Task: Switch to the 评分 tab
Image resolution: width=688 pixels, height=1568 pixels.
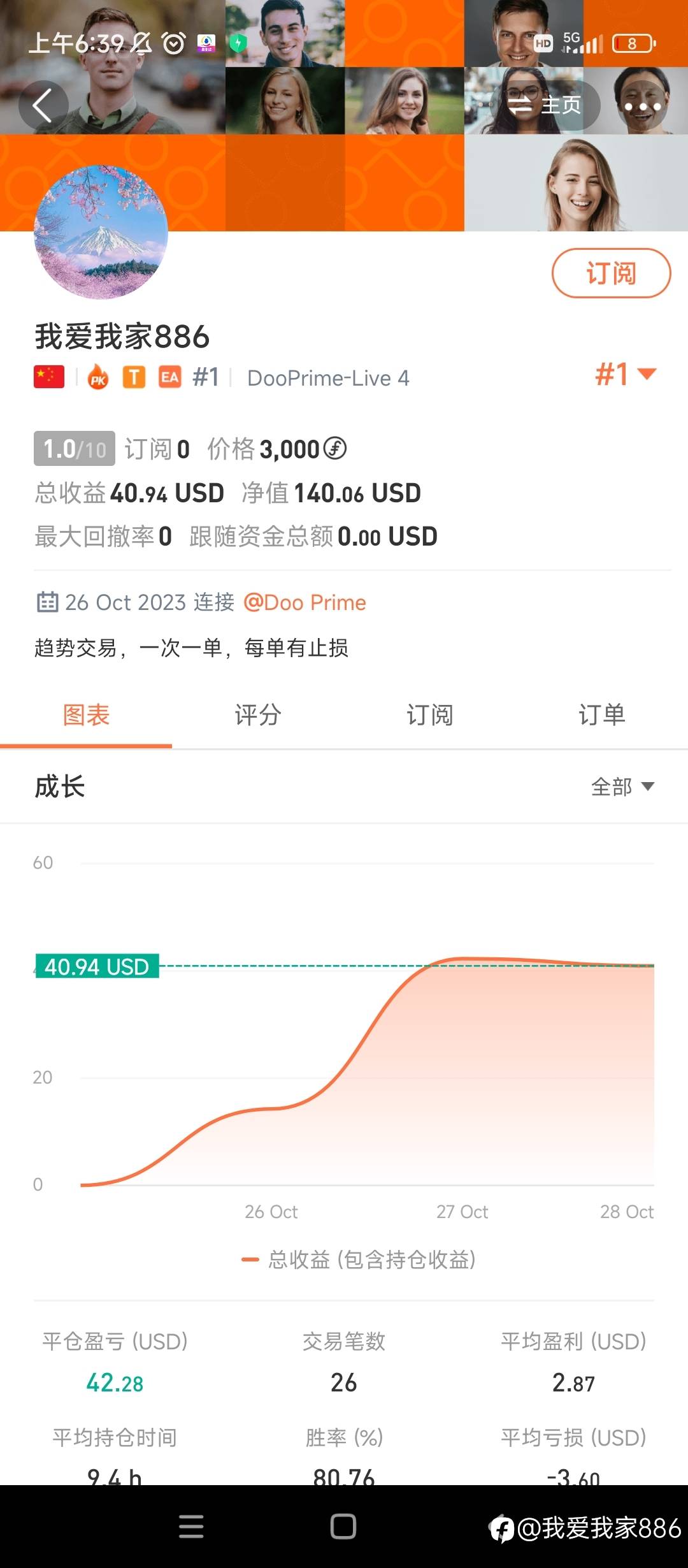Action: 258,715
